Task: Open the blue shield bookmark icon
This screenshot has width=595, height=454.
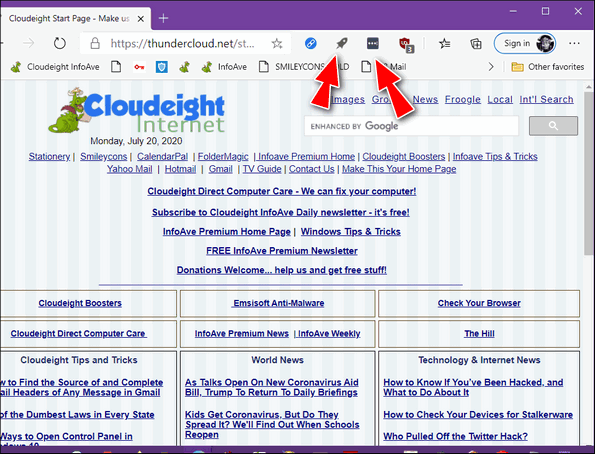Action: point(162,67)
